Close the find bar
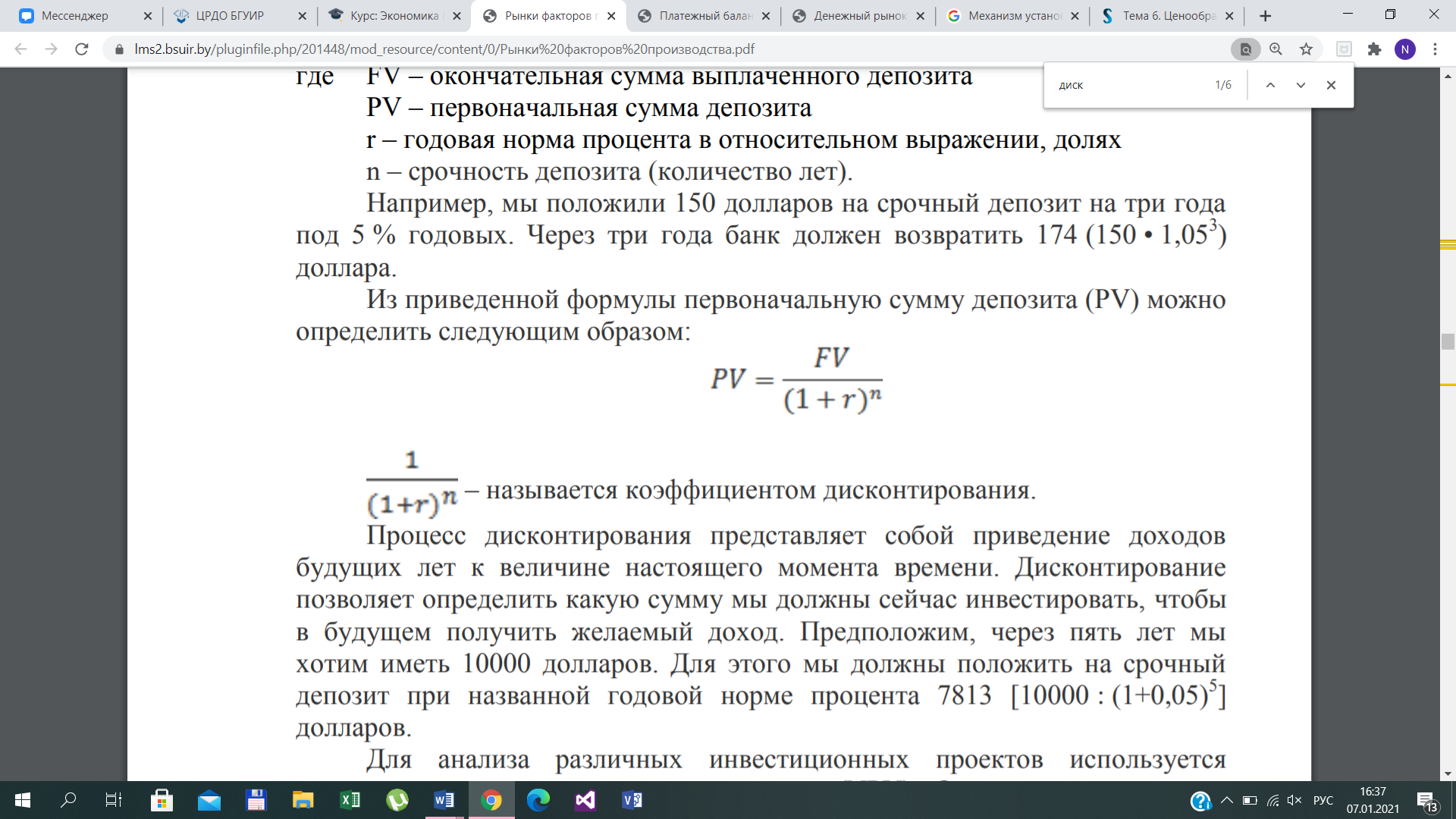Image resolution: width=1456 pixels, height=819 pixels. point(1331,85)
